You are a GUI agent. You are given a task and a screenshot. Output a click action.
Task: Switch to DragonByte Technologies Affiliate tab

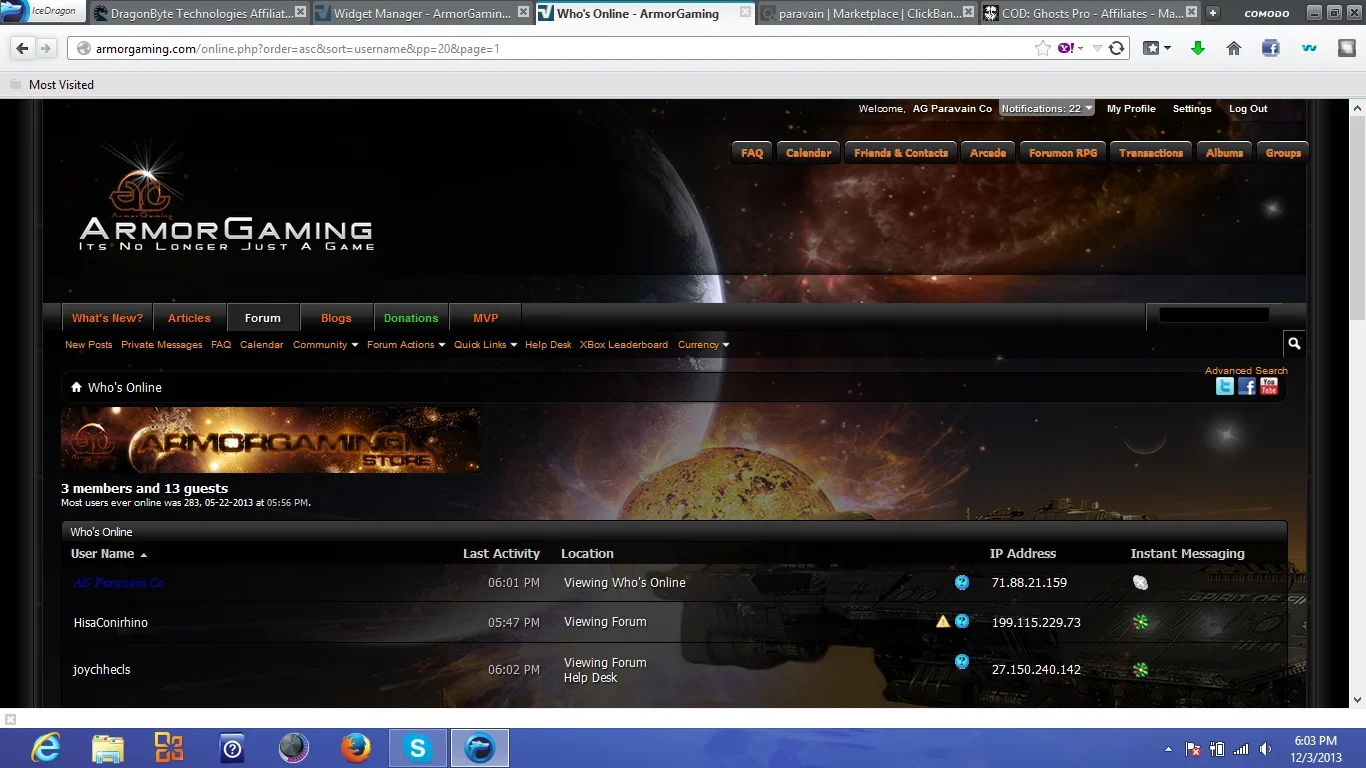(x=200, y=14)
